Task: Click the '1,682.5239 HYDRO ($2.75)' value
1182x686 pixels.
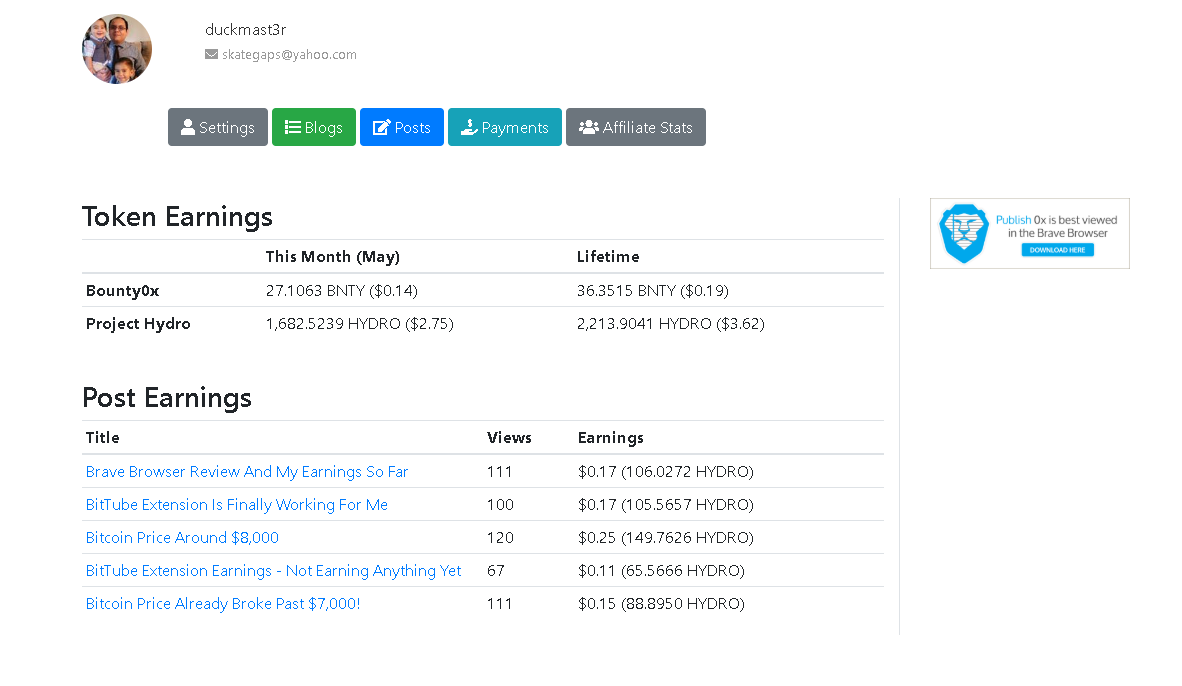Action: 360,324
